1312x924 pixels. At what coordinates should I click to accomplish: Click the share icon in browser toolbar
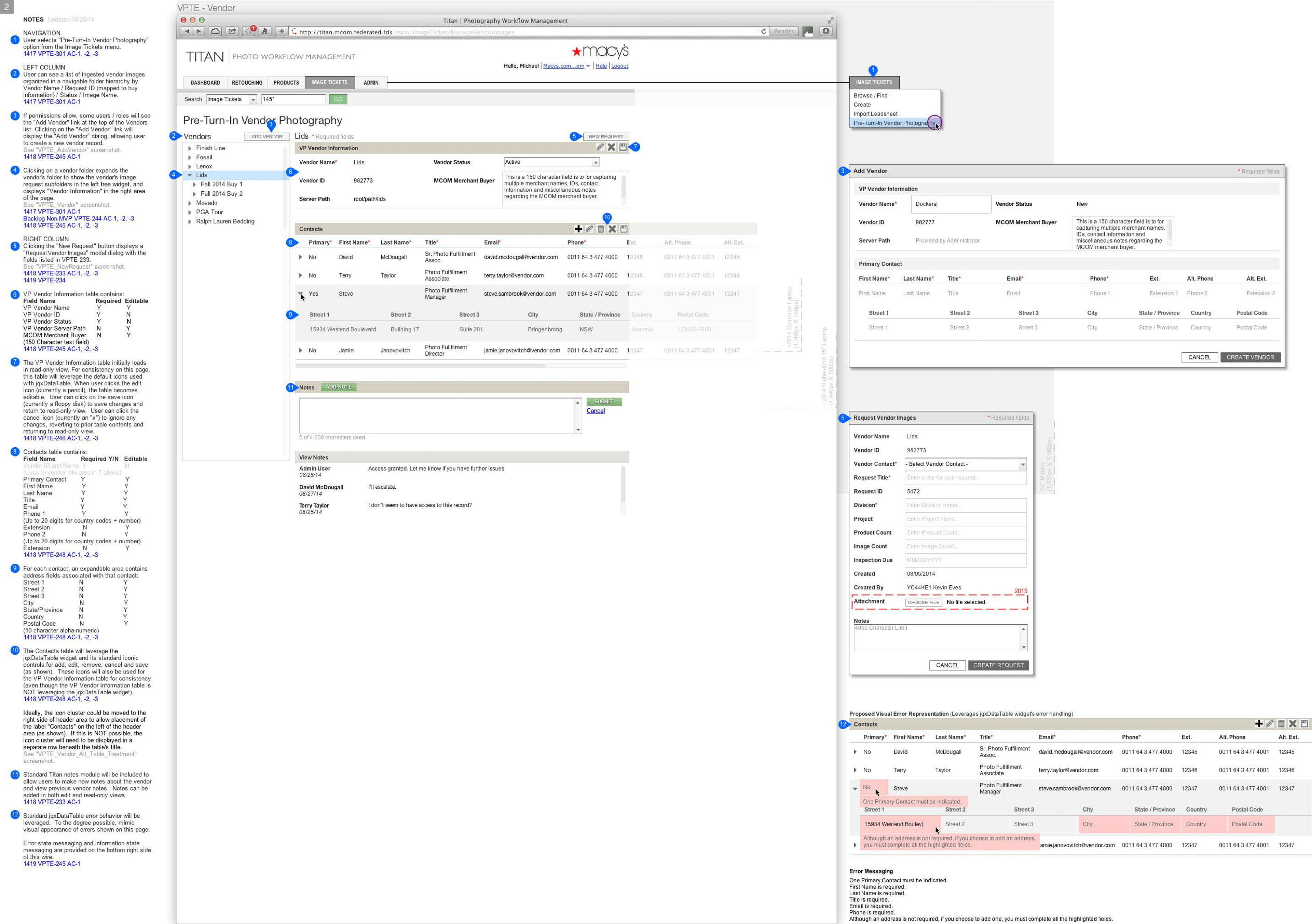point(232,31)
